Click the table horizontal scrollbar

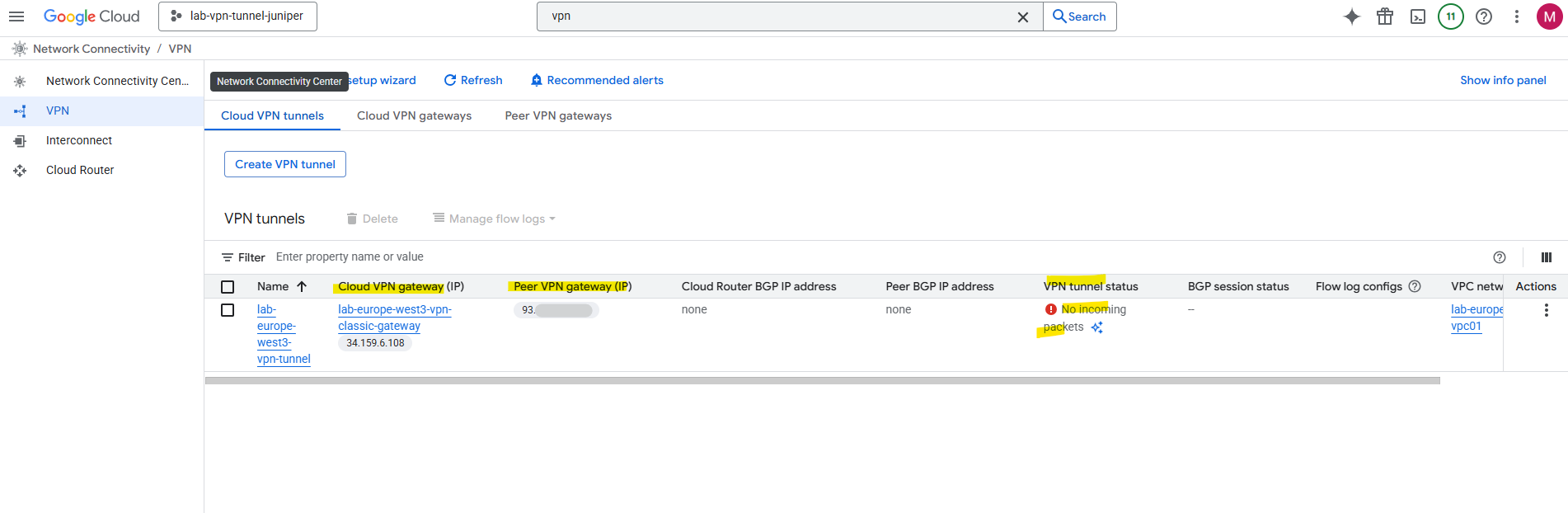coord(823,381)
